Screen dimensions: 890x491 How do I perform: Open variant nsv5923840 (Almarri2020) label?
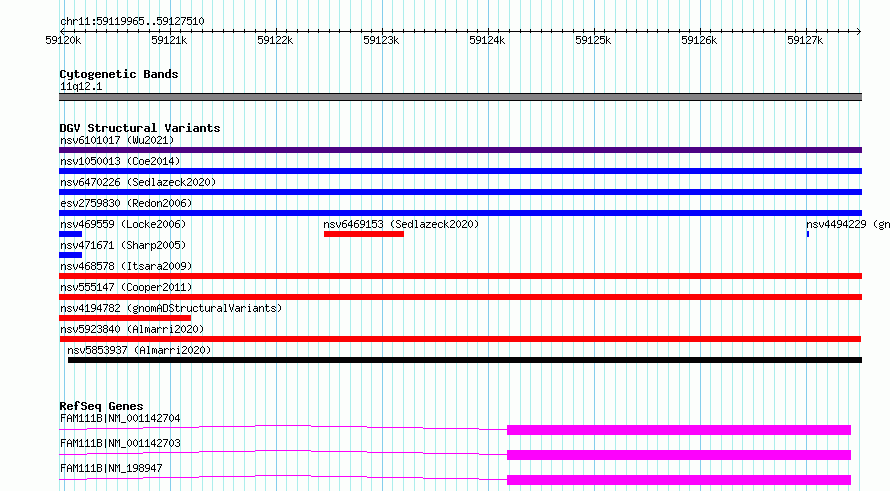[x=132, y=329]
